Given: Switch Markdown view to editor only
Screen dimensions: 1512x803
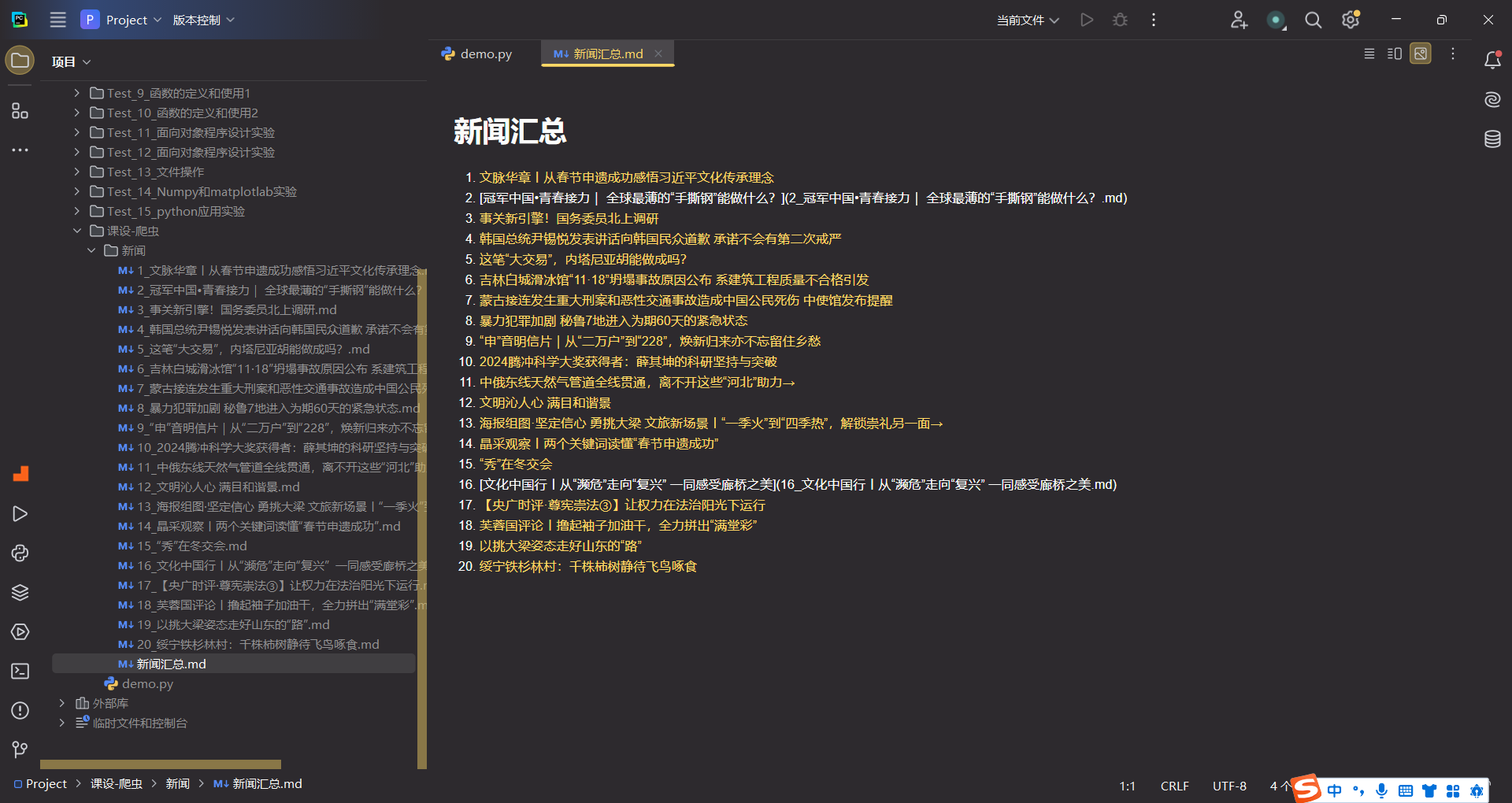Looking at the screenshot, I should pos(1369,54).
